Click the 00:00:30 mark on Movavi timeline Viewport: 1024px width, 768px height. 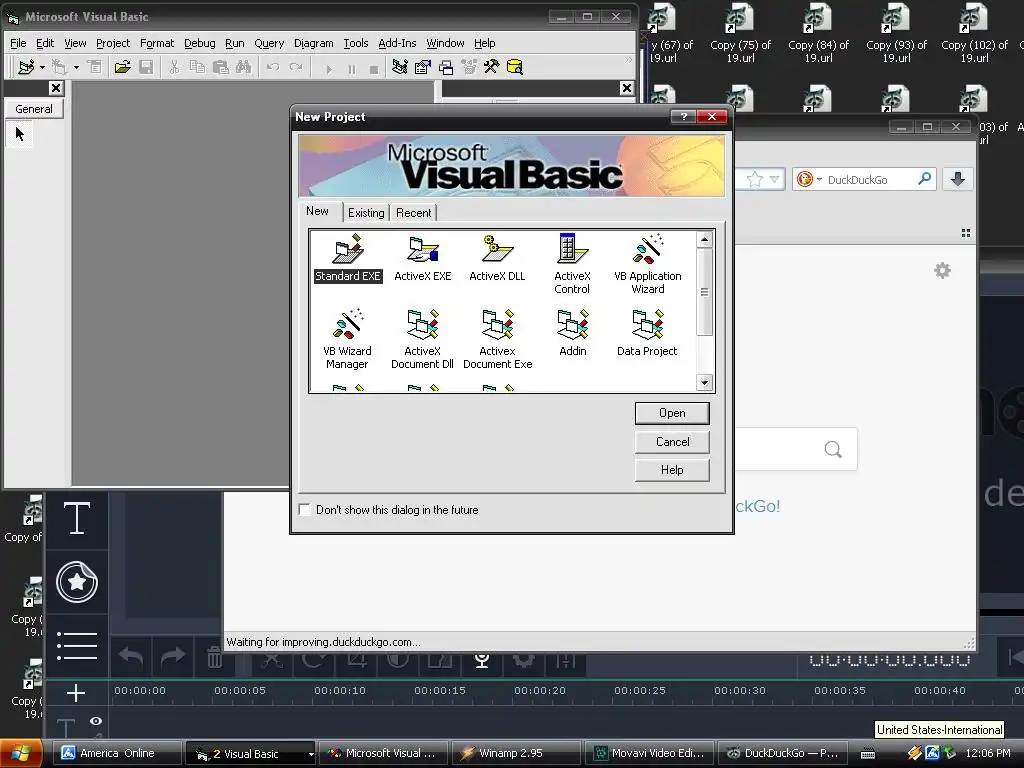[x=739, y=690]
